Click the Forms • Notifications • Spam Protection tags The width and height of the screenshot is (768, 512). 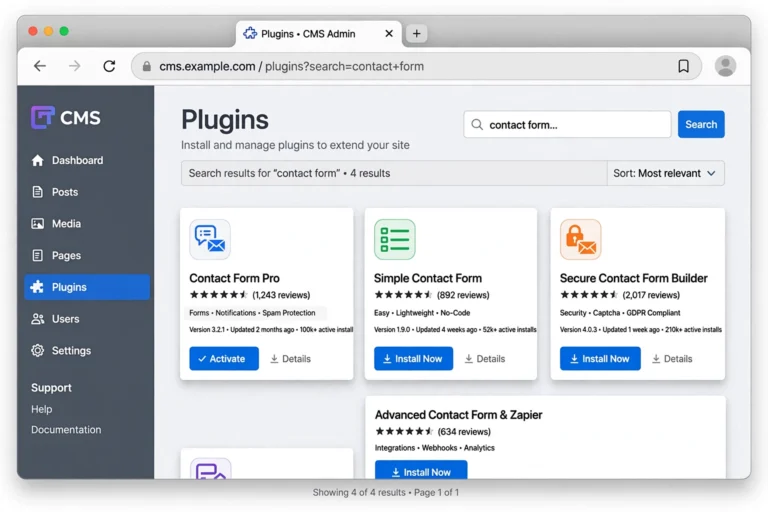[252, 313]
